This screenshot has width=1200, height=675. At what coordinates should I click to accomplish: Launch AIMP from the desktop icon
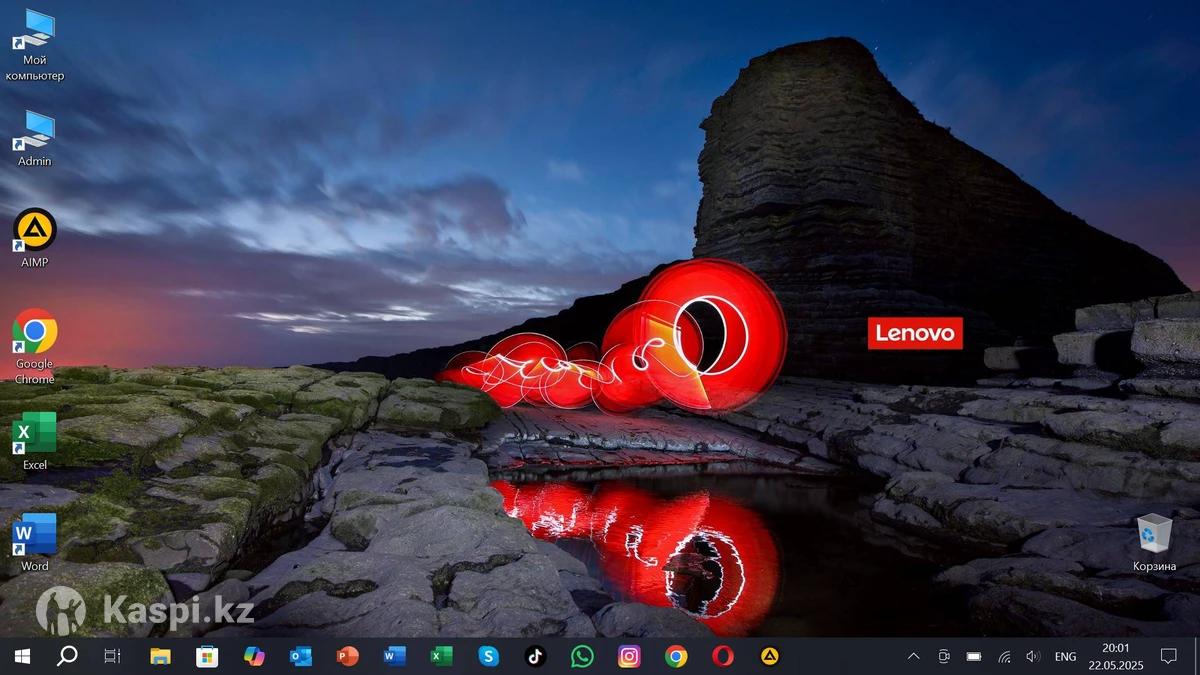click(35, 238)
